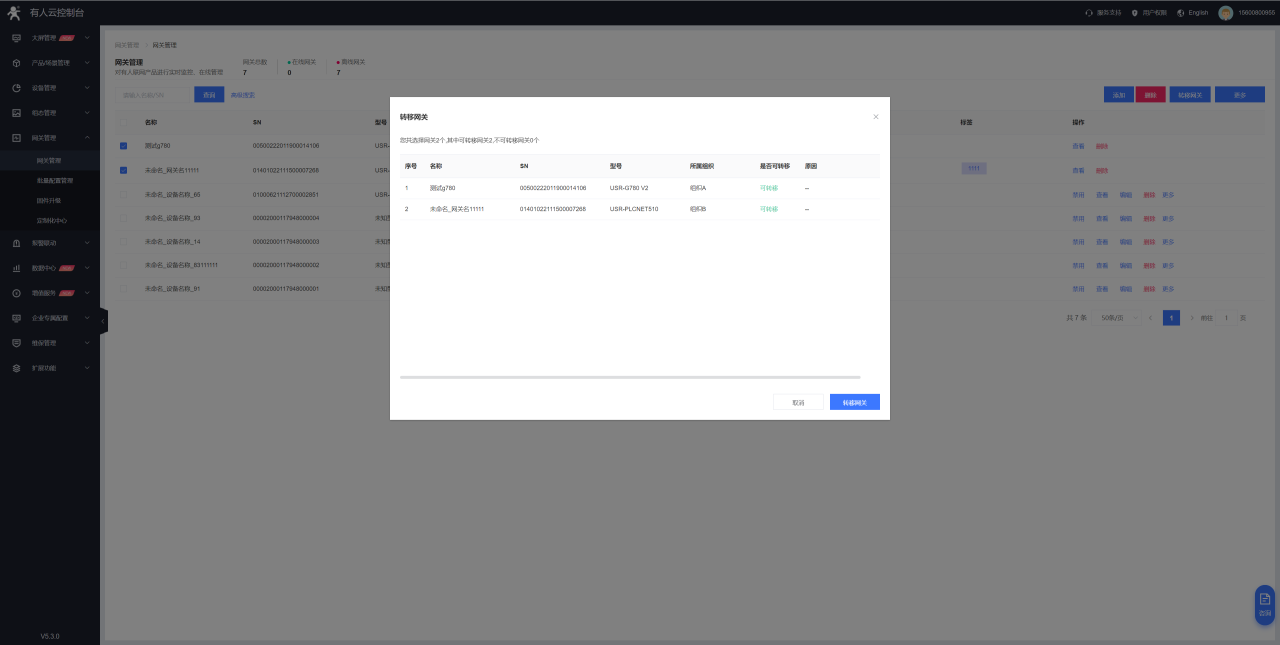The height and width of the screenshot is (645, 1280).
Task: Click the 有人云控制台 logo icon
Action: [14, 12]
